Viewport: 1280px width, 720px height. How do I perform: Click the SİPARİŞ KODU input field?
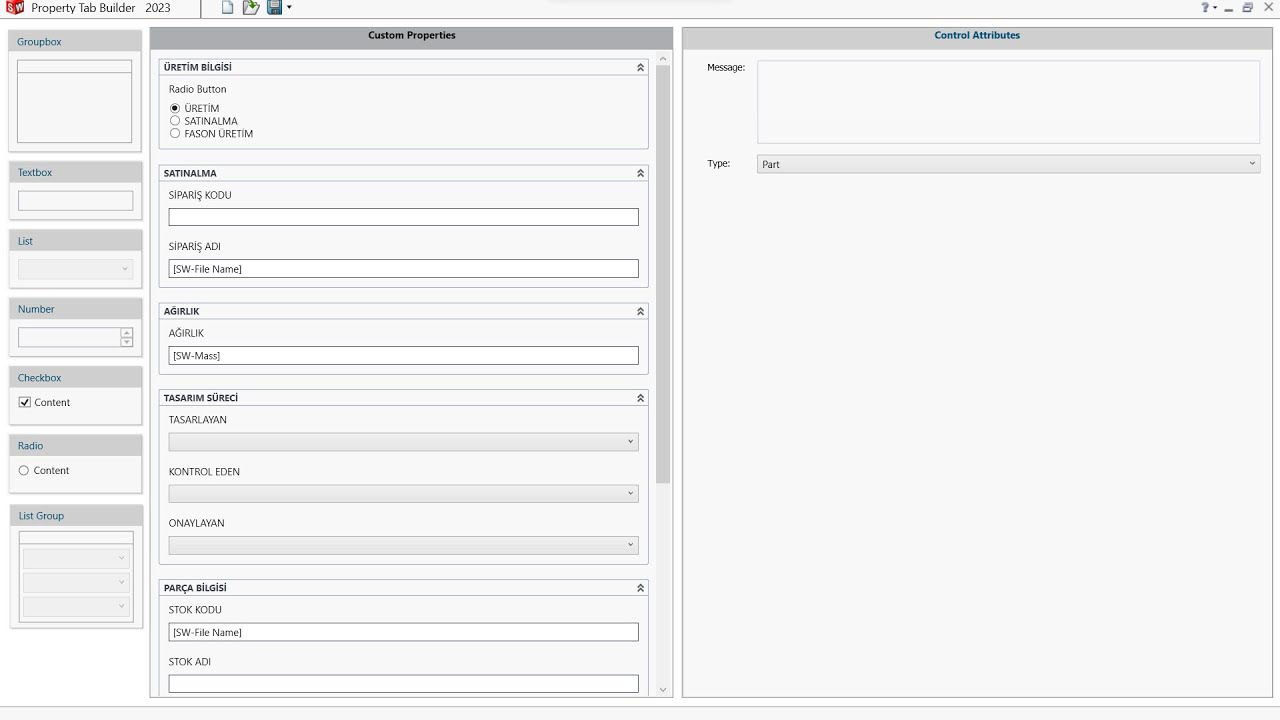[403, 217]
